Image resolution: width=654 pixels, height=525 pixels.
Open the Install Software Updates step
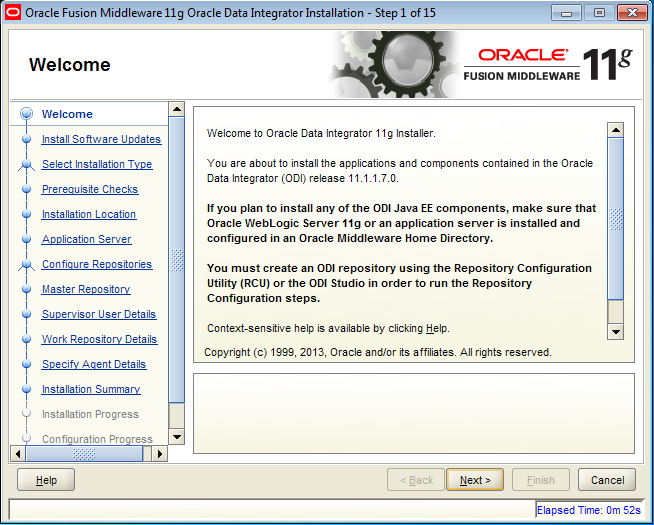coord(101,139)
